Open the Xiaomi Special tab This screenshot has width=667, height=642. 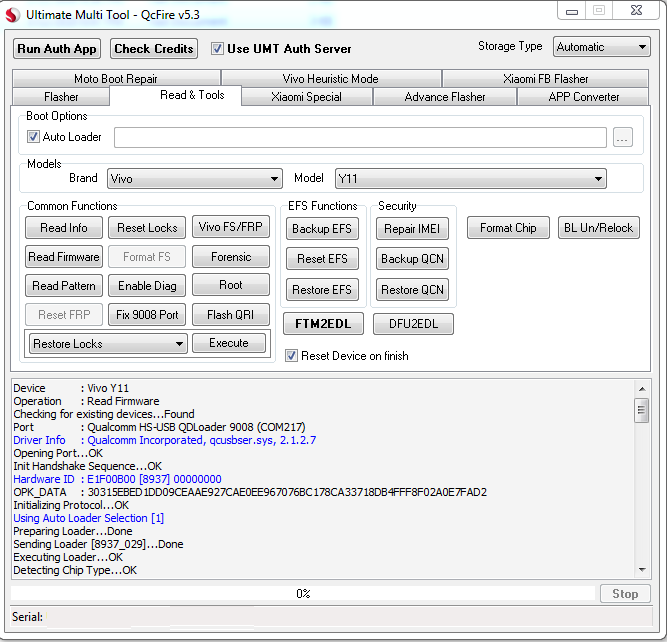(307, 97)
